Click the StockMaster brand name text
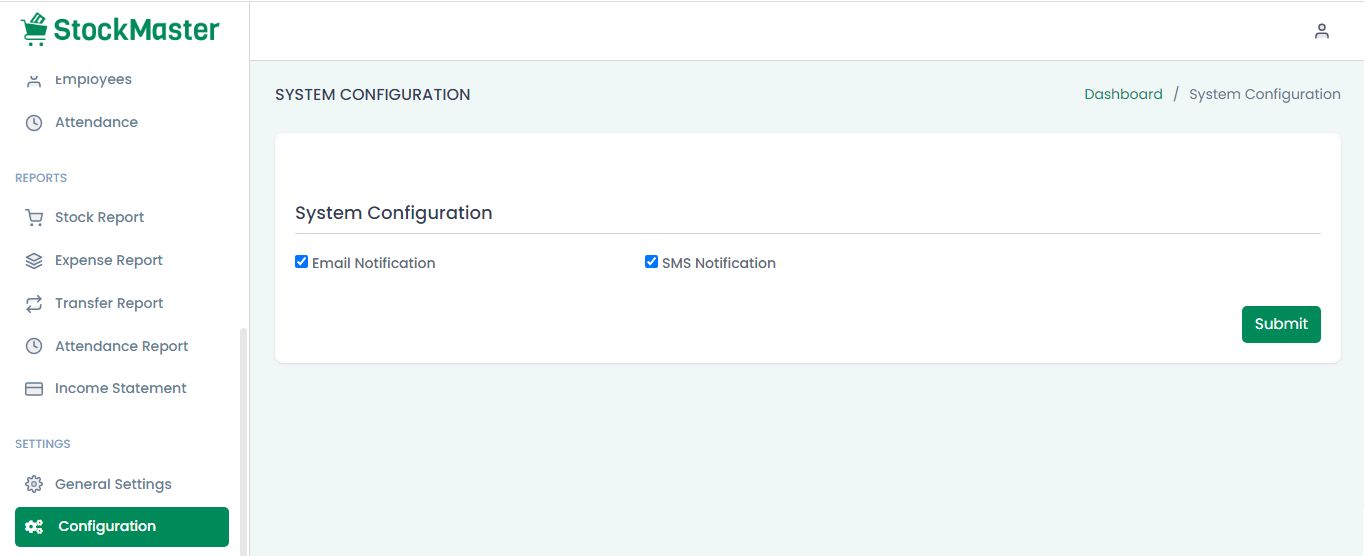The image size is (1366, 556). click(x=136, y=30)
